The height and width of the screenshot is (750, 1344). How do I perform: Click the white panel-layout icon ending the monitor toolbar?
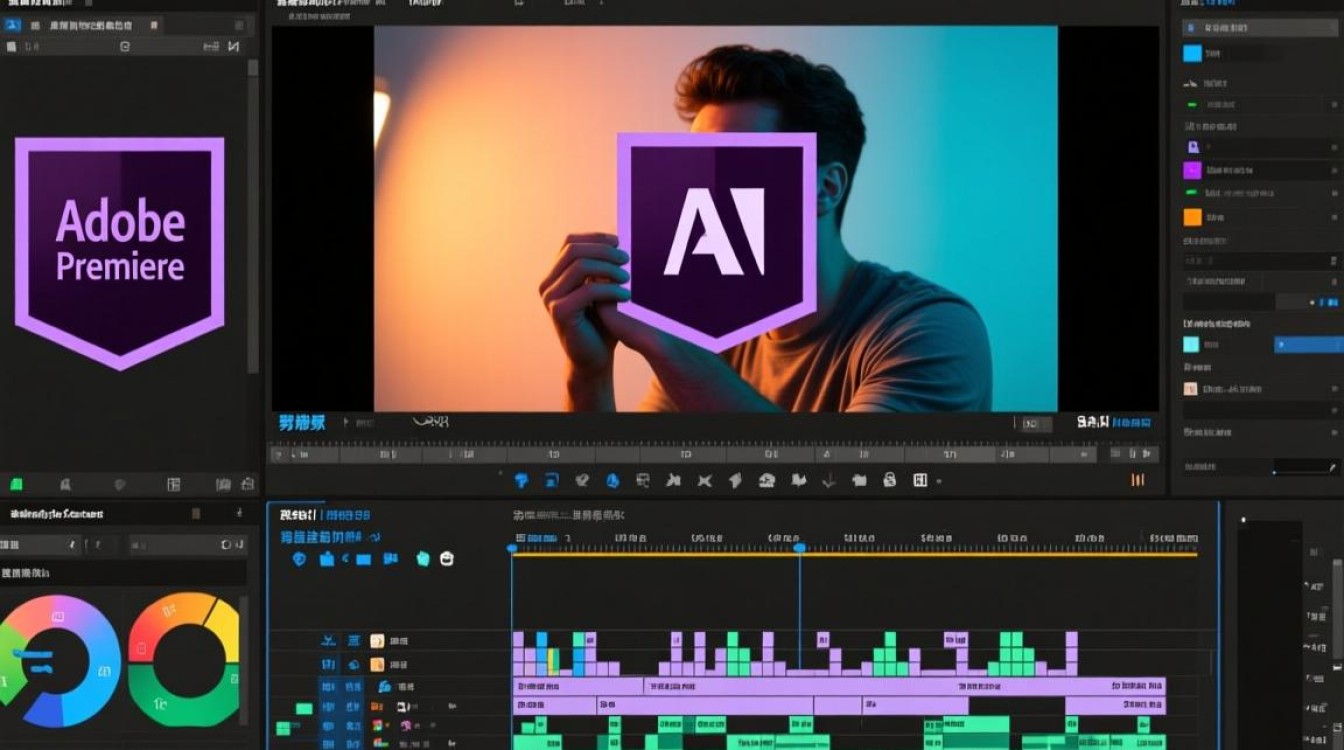click(920, 481)
